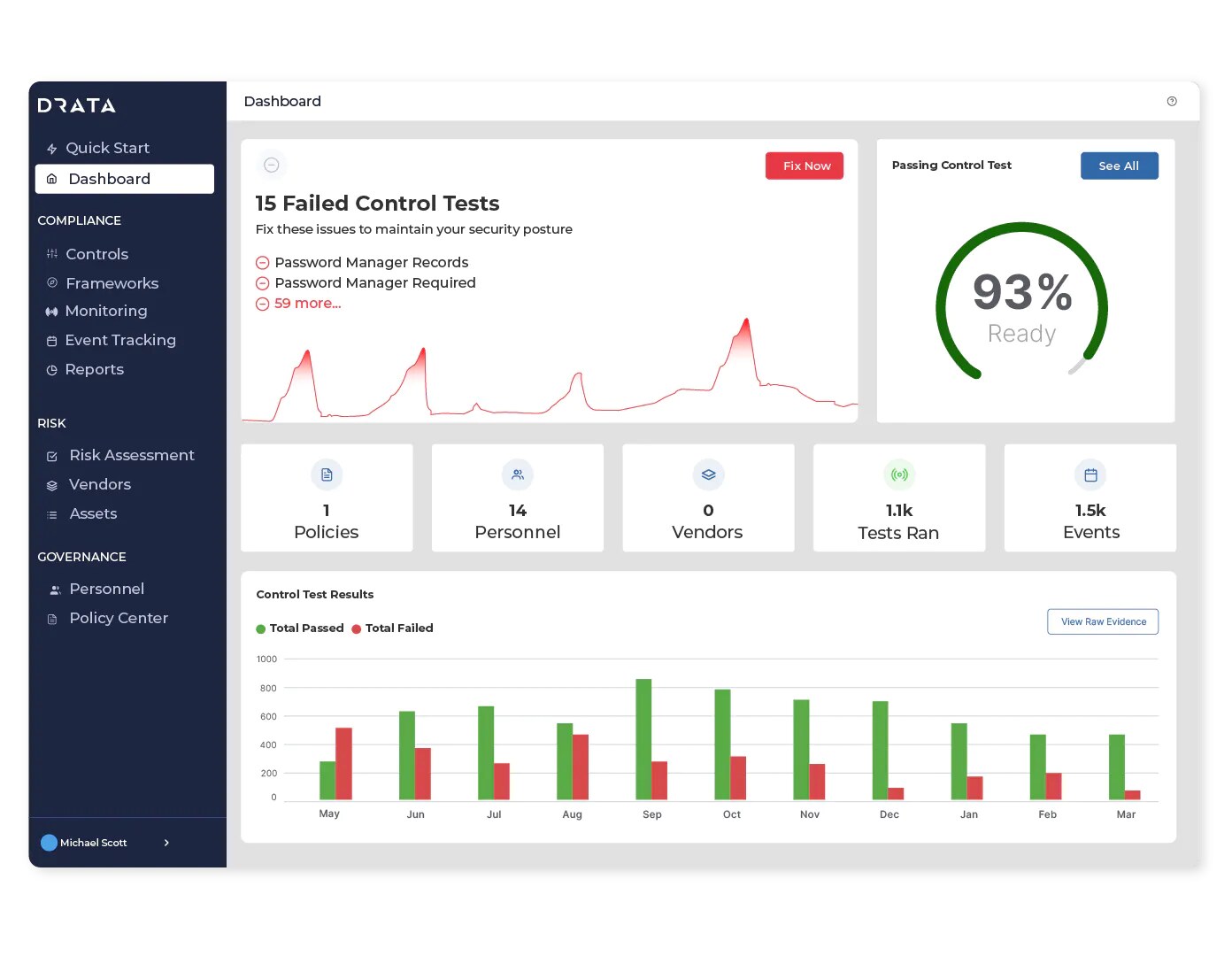The height and width of the screenshot is (956, 1232).
Task: Open Quick Start in the sidebar
Action: pos(107,148)
